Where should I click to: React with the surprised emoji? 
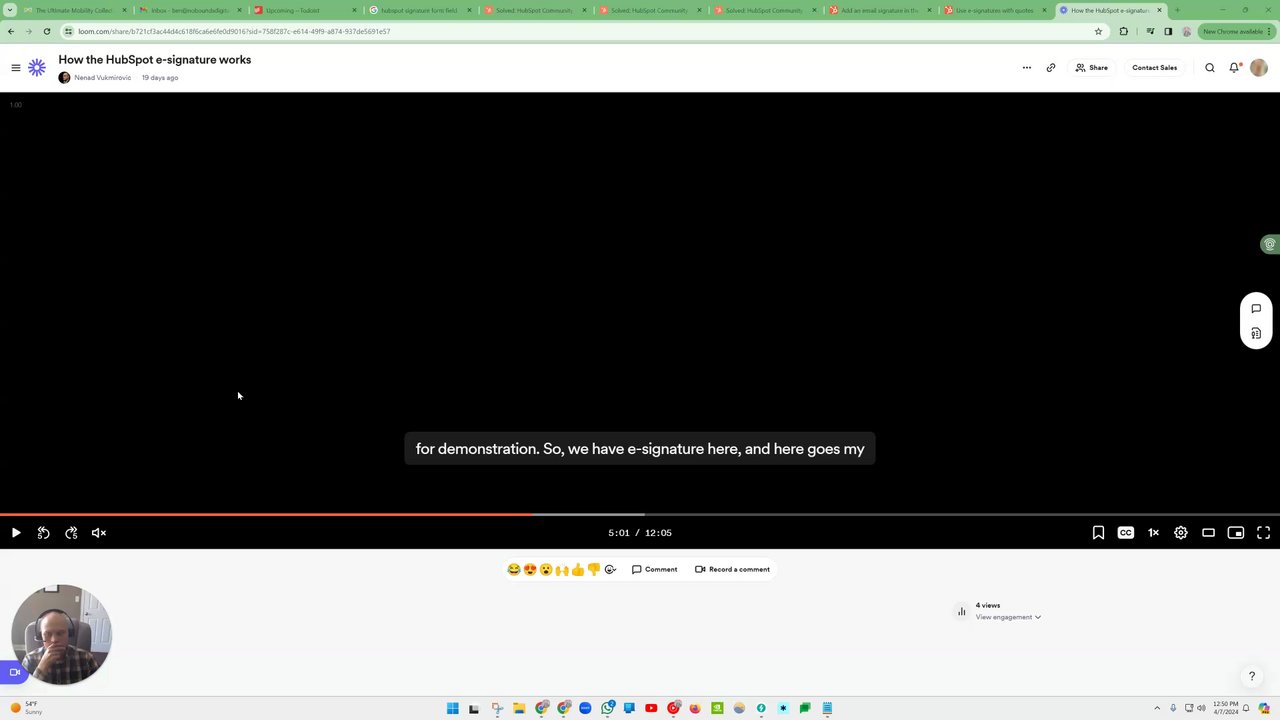point(546,570)
